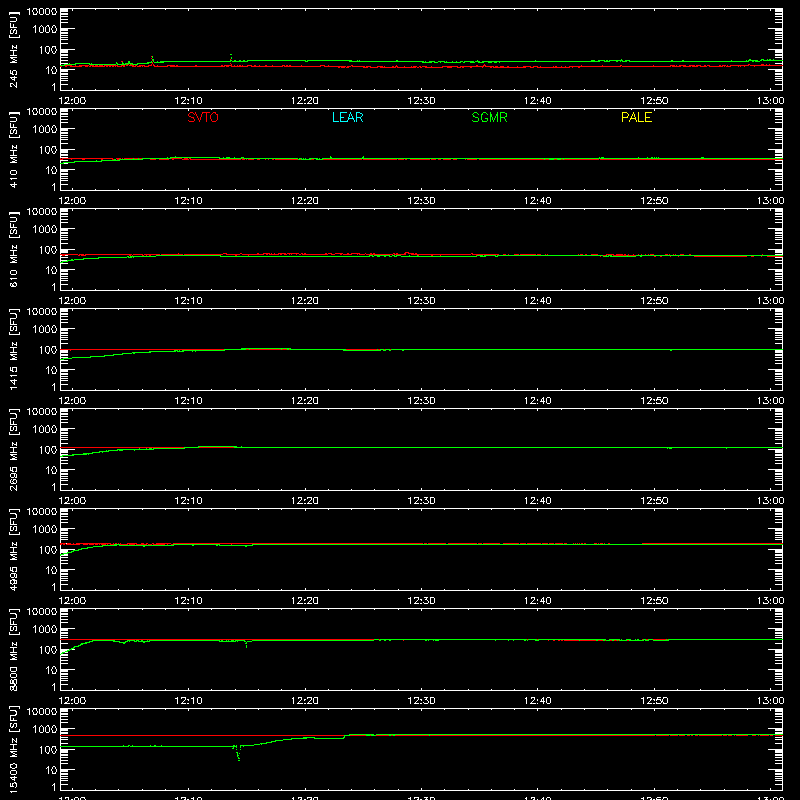Click the 1000 y-tick of 2695 MHz panel
This screenshot has width=800, height=800.
click(45, 430)
